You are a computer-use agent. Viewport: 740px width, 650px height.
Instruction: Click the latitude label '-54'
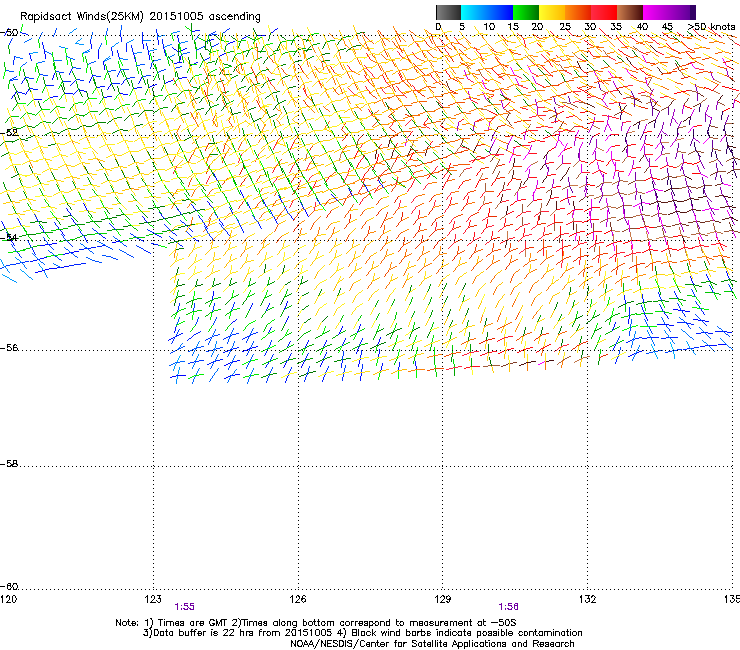[x=9, y=237]
